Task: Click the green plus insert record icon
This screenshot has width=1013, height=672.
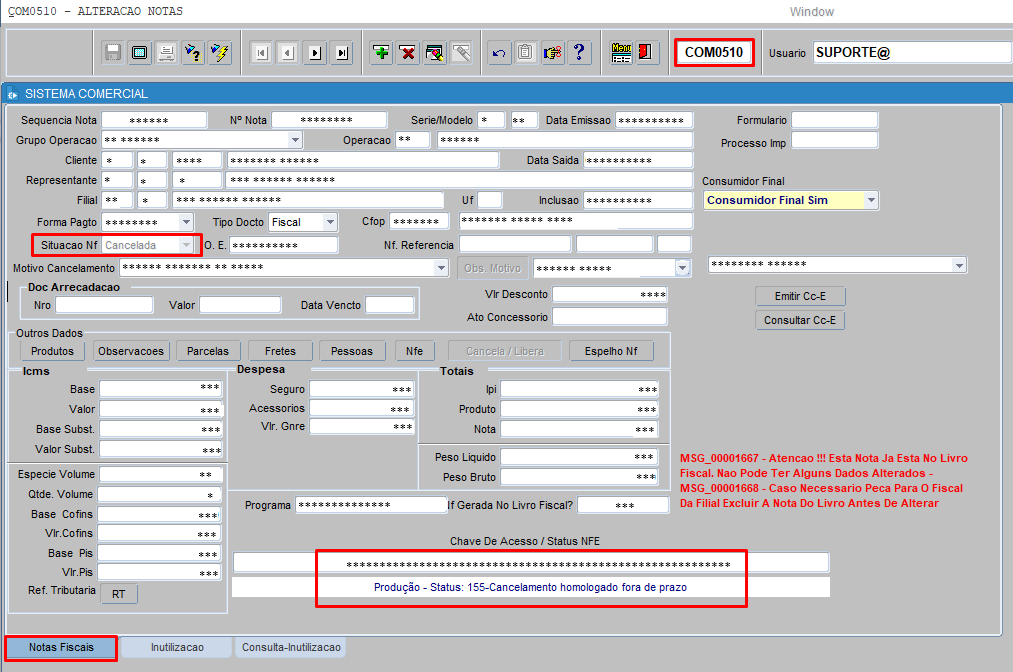Action: [x=381, y=53]
